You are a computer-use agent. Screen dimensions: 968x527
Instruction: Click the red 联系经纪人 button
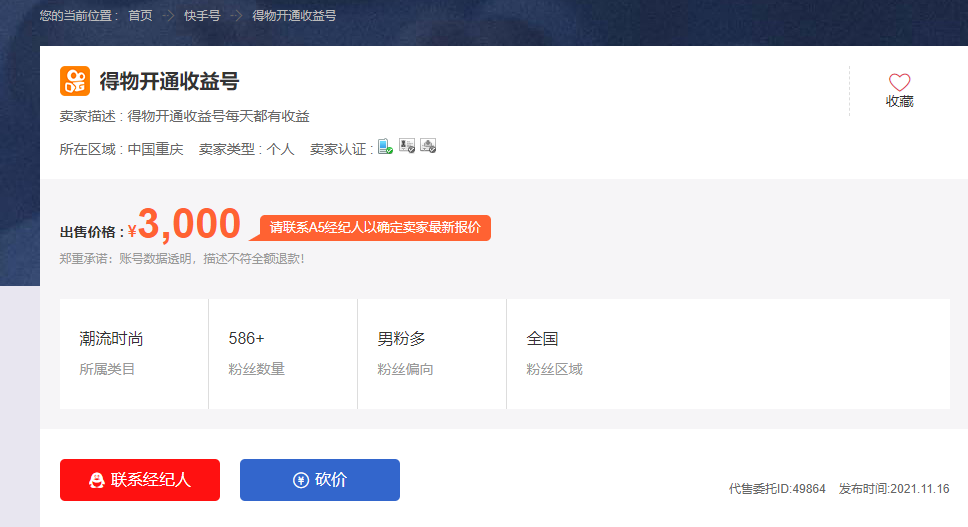[140, 480]
